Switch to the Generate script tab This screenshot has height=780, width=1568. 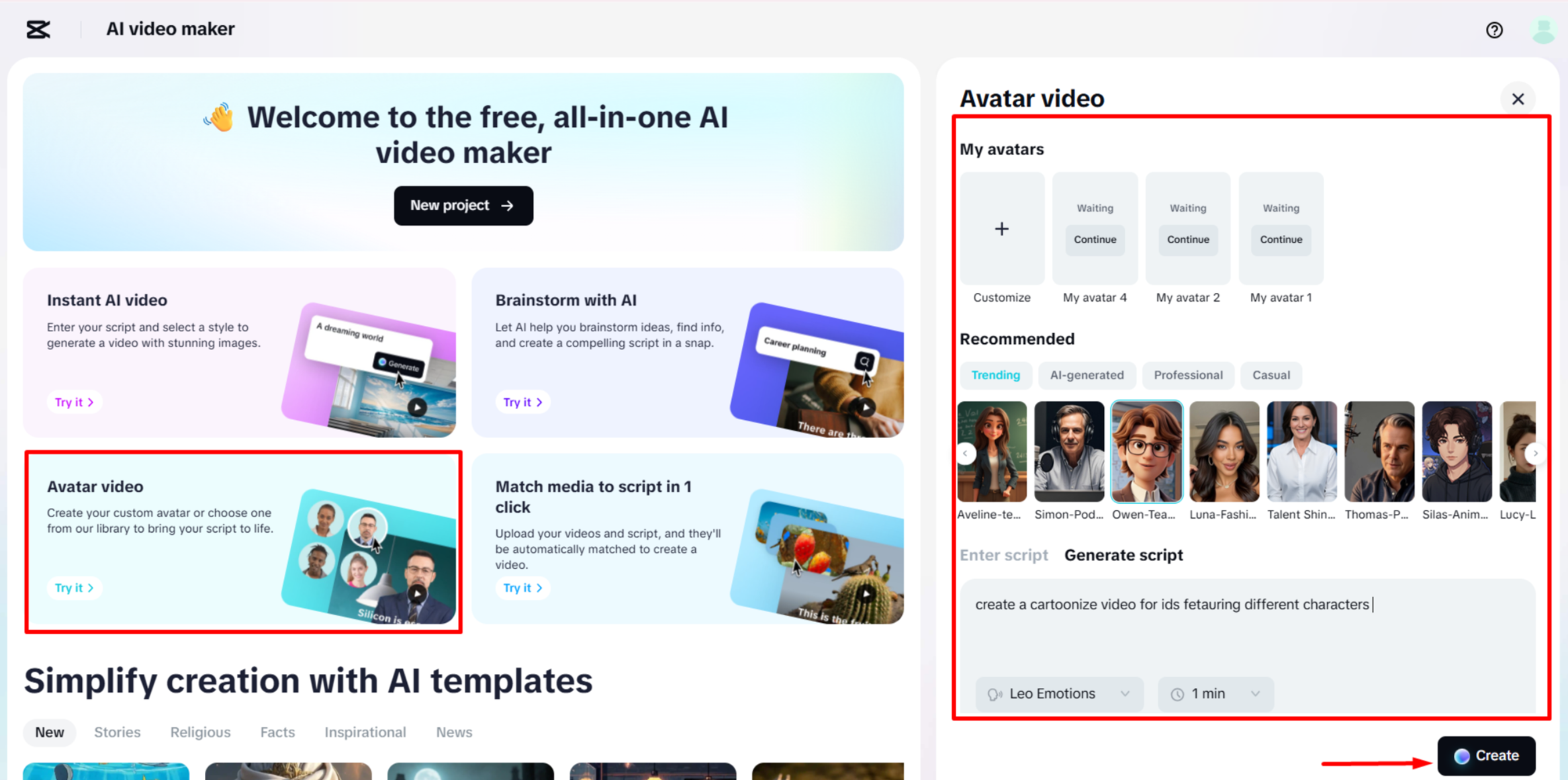(1123, 555)
